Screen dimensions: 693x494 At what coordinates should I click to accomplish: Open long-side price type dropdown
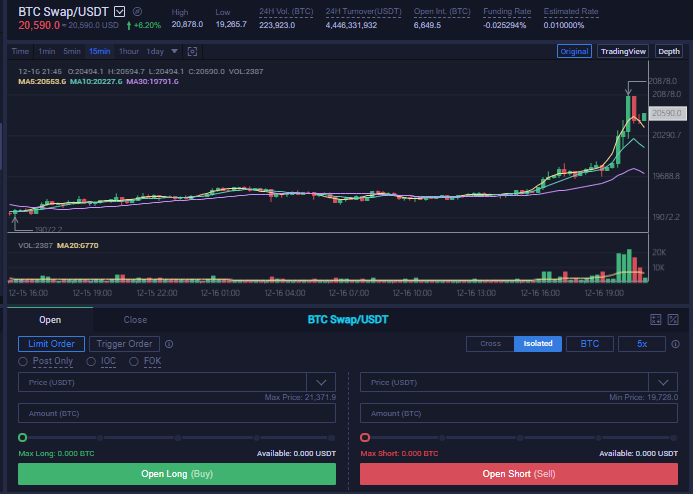(x=321, y=382)
